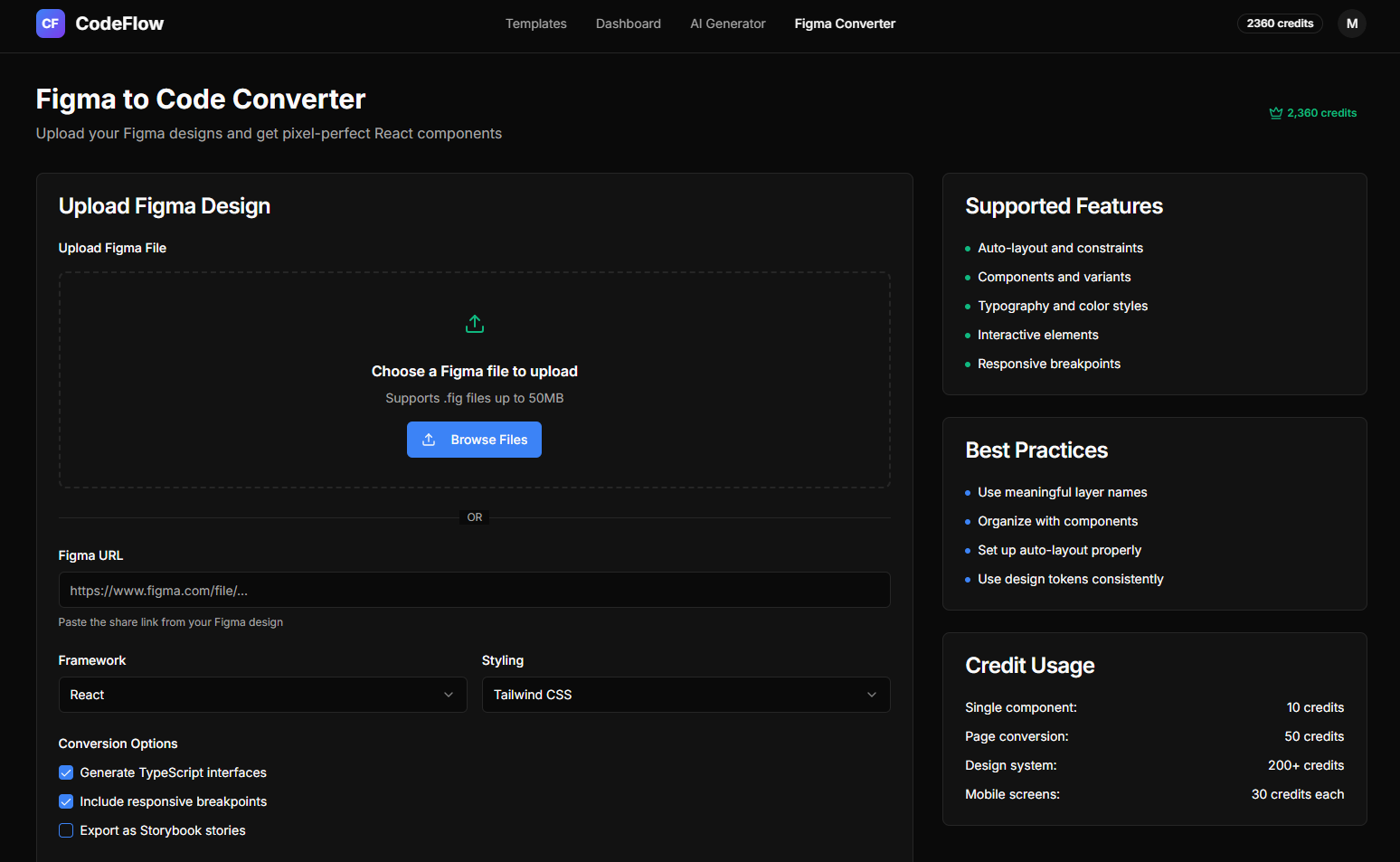Viewport: 1400px width, 862px height.
Task: Click Set up auto-layout properly tip
Action: click(1060, 550)
